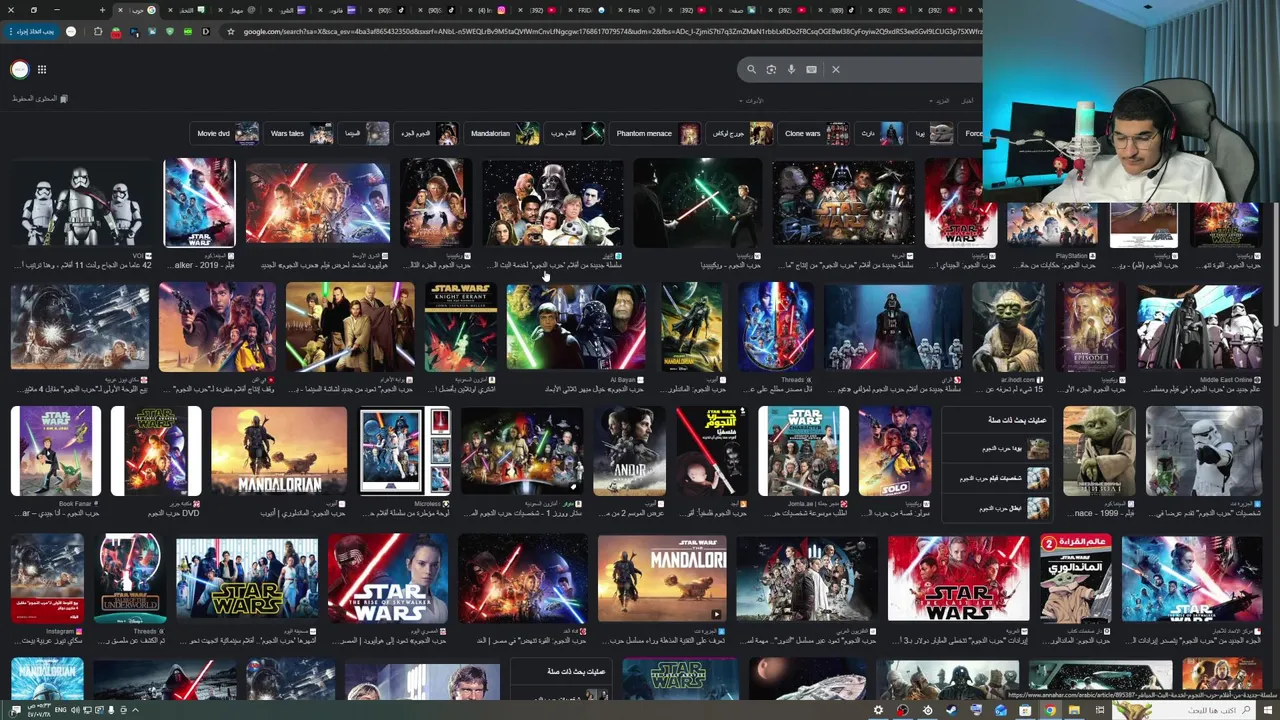The image size is (1280, 720).
Task: Open File Explorer from the taskbar
Action: [1074, 710]
